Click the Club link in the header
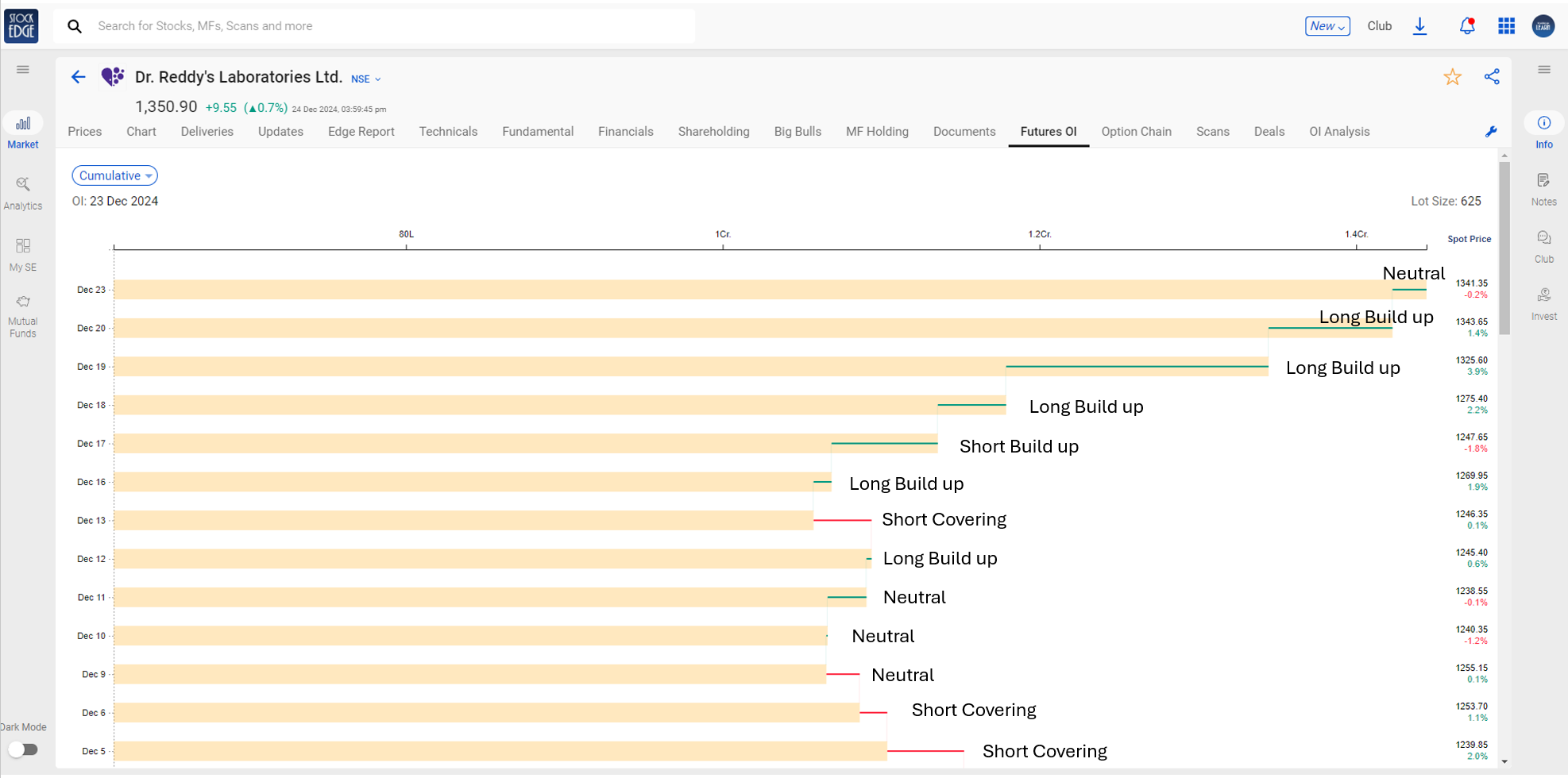 pos(1379,26)
